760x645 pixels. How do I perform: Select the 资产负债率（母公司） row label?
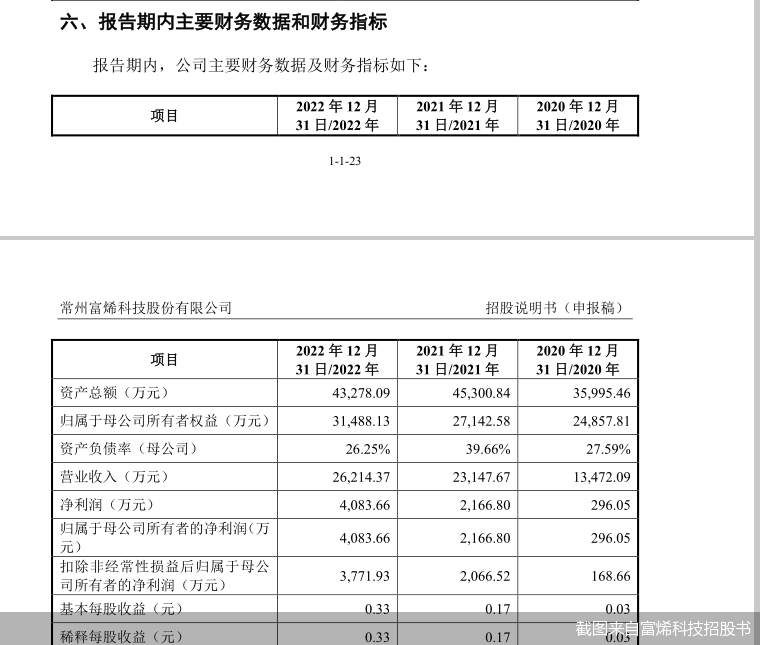pyautogui.click(x=123, y=449)
